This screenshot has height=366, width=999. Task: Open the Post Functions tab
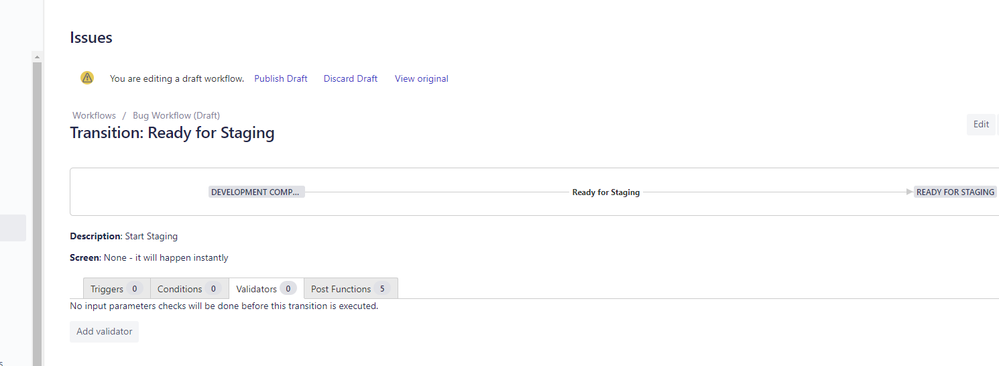pos(350,289)
